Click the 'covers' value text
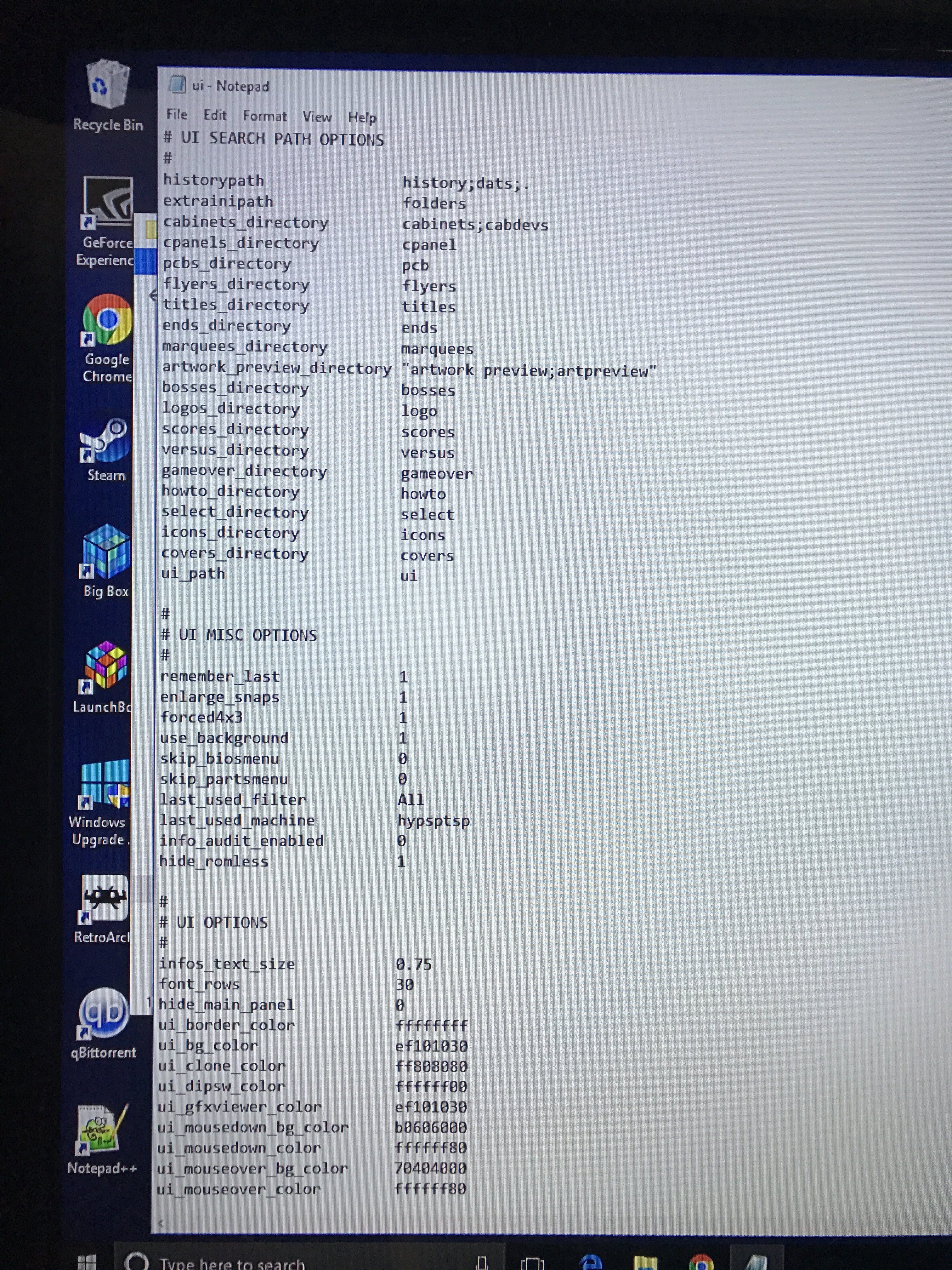This screenshot has height=1270, width=952. (427, 555)
